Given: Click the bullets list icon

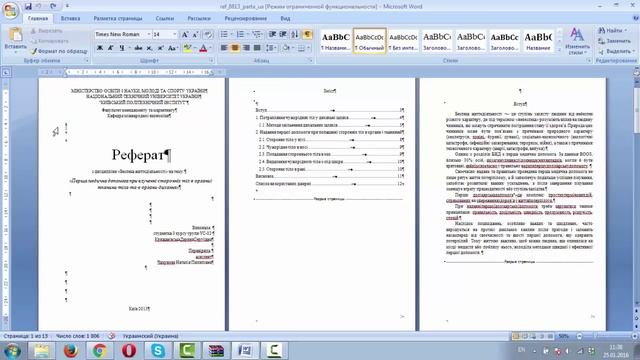Looking at the screenshot, I should (224, 34).
